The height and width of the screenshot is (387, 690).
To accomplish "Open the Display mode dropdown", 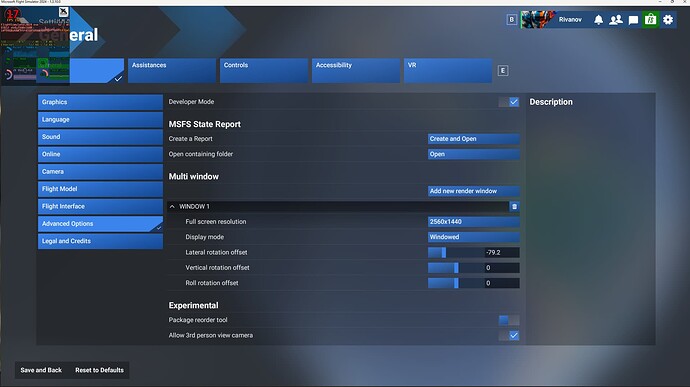I will tap(473, 237).
